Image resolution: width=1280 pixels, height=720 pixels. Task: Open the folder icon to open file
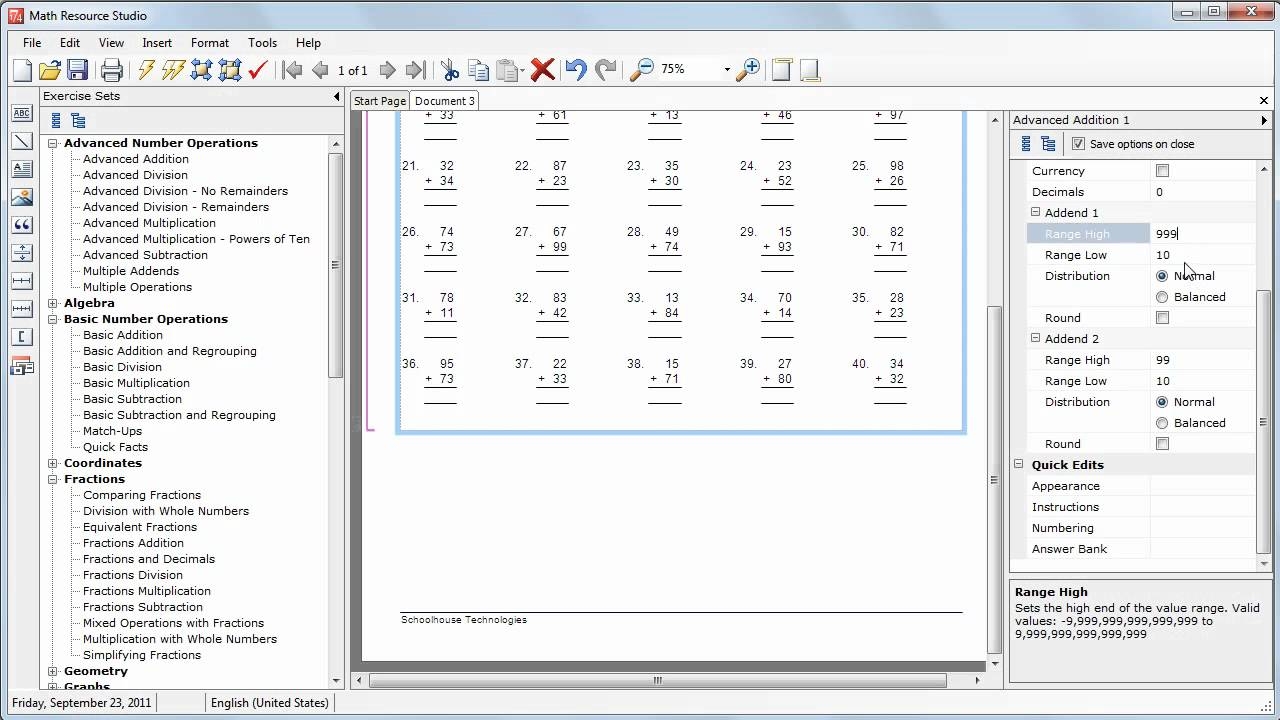[x=50, y=70]
